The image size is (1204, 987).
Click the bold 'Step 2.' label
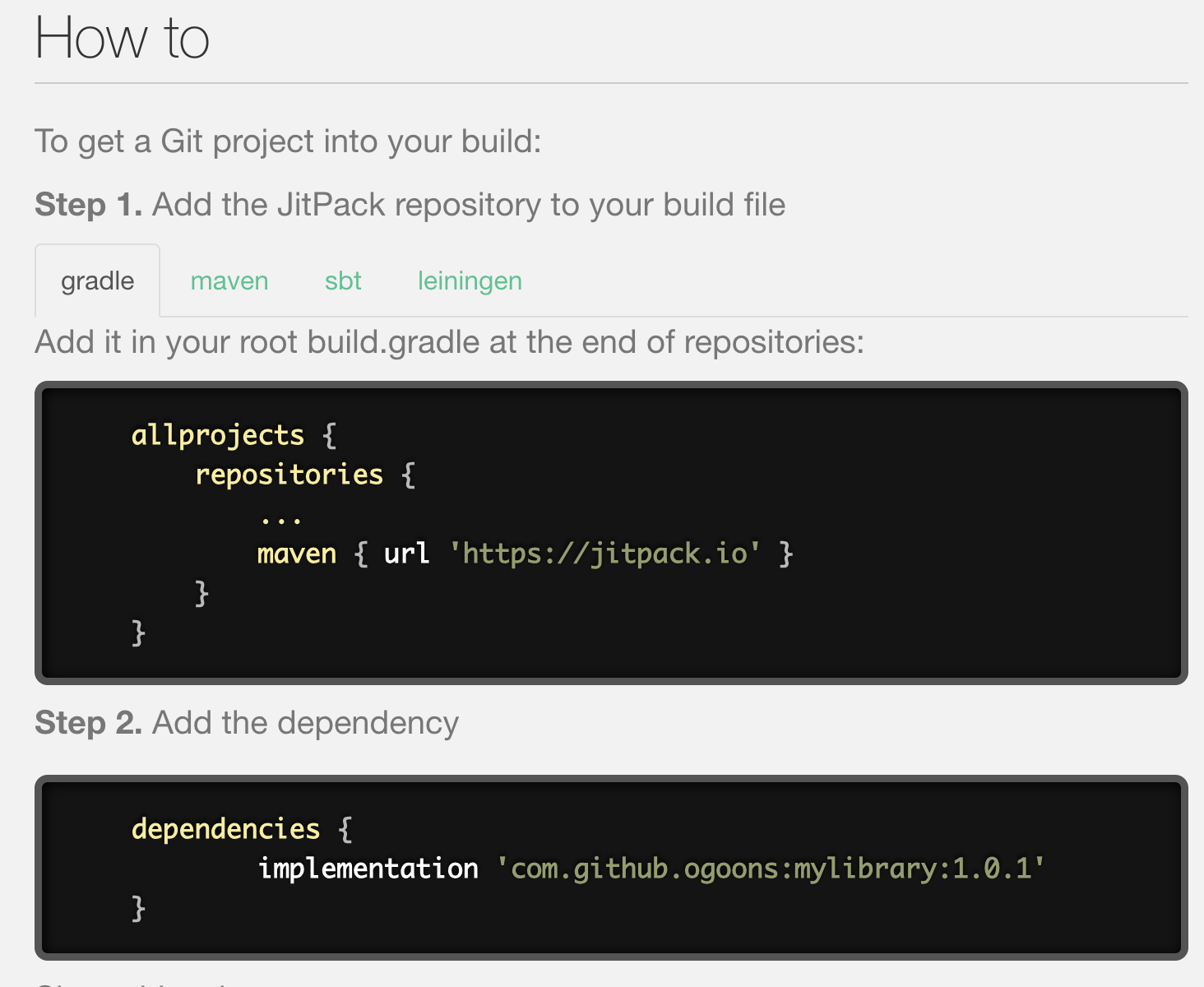[x=89, y=723]
